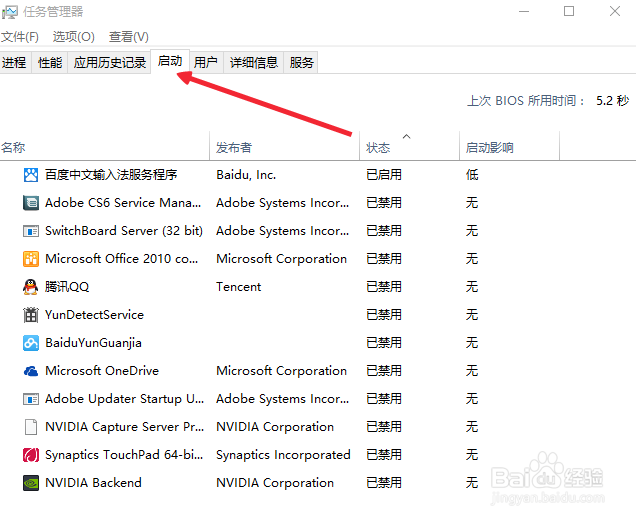This screenshot has width=640, height=520.
Task: Click NVIDIA Corporation publisher in Backend row
Action: coord(275,483)
